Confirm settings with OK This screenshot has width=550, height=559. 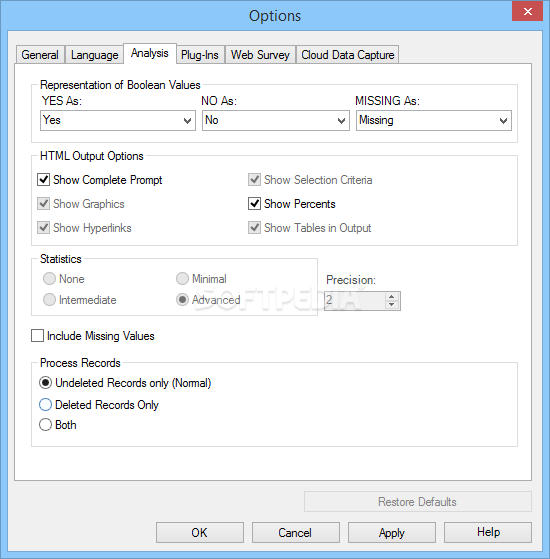click(x=200, y=533)
